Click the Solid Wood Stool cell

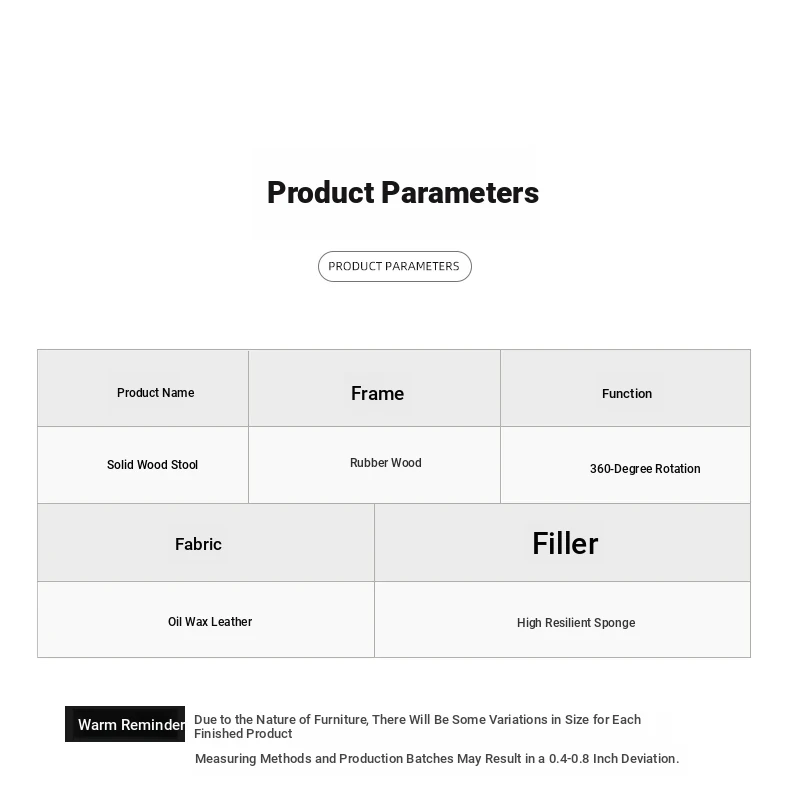(152, 465)
